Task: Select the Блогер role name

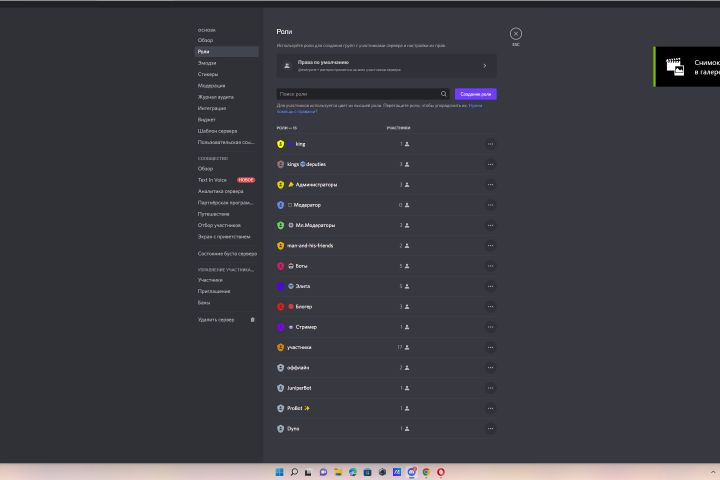Action: (x=304, y=307)
